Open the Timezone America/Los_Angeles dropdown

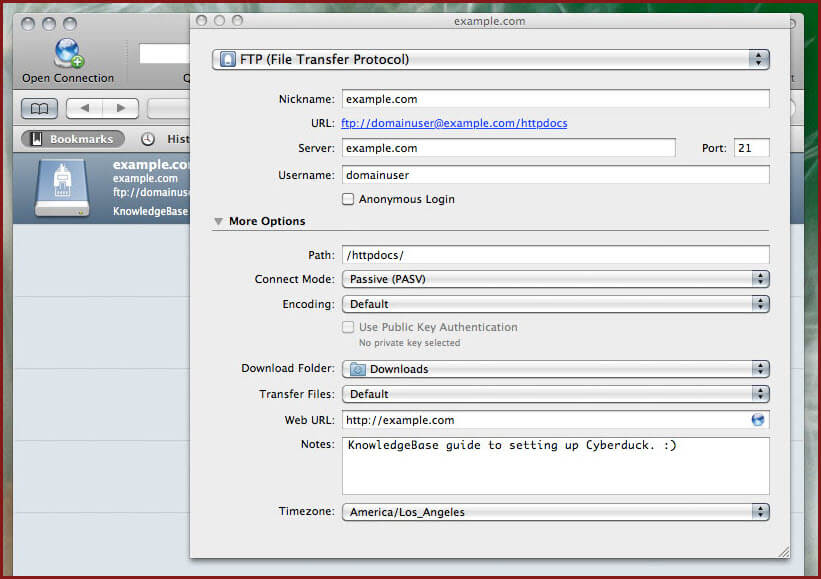(x=555, y=512)
